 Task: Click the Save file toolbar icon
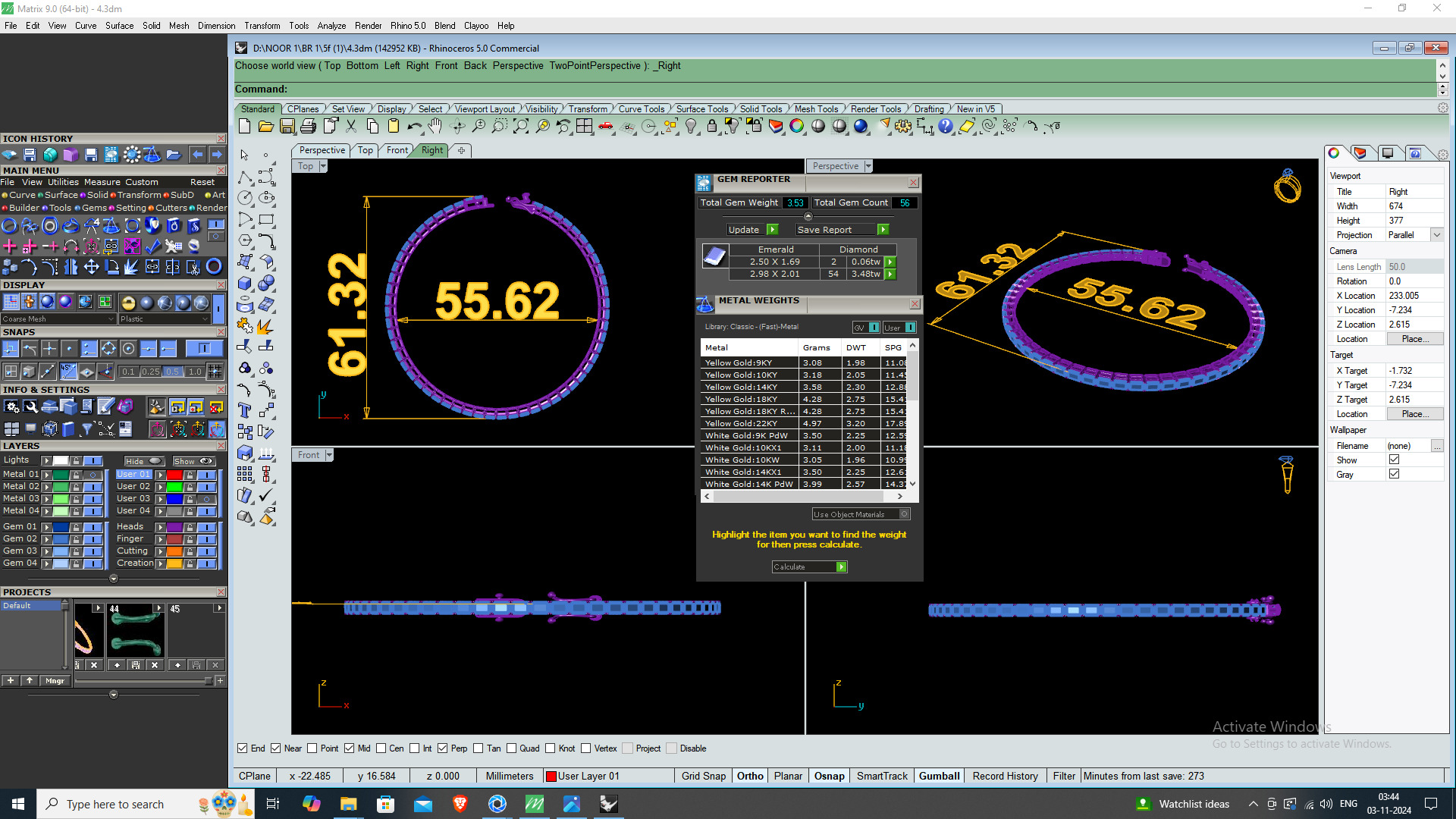click(x=287, y=127)
